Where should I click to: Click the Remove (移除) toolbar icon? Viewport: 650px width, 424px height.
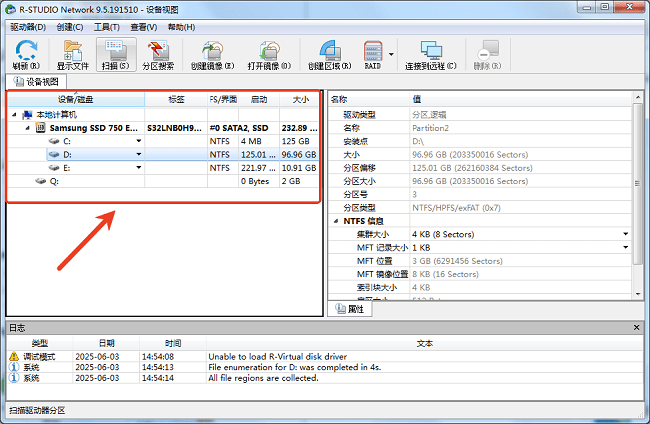[488, 55]
